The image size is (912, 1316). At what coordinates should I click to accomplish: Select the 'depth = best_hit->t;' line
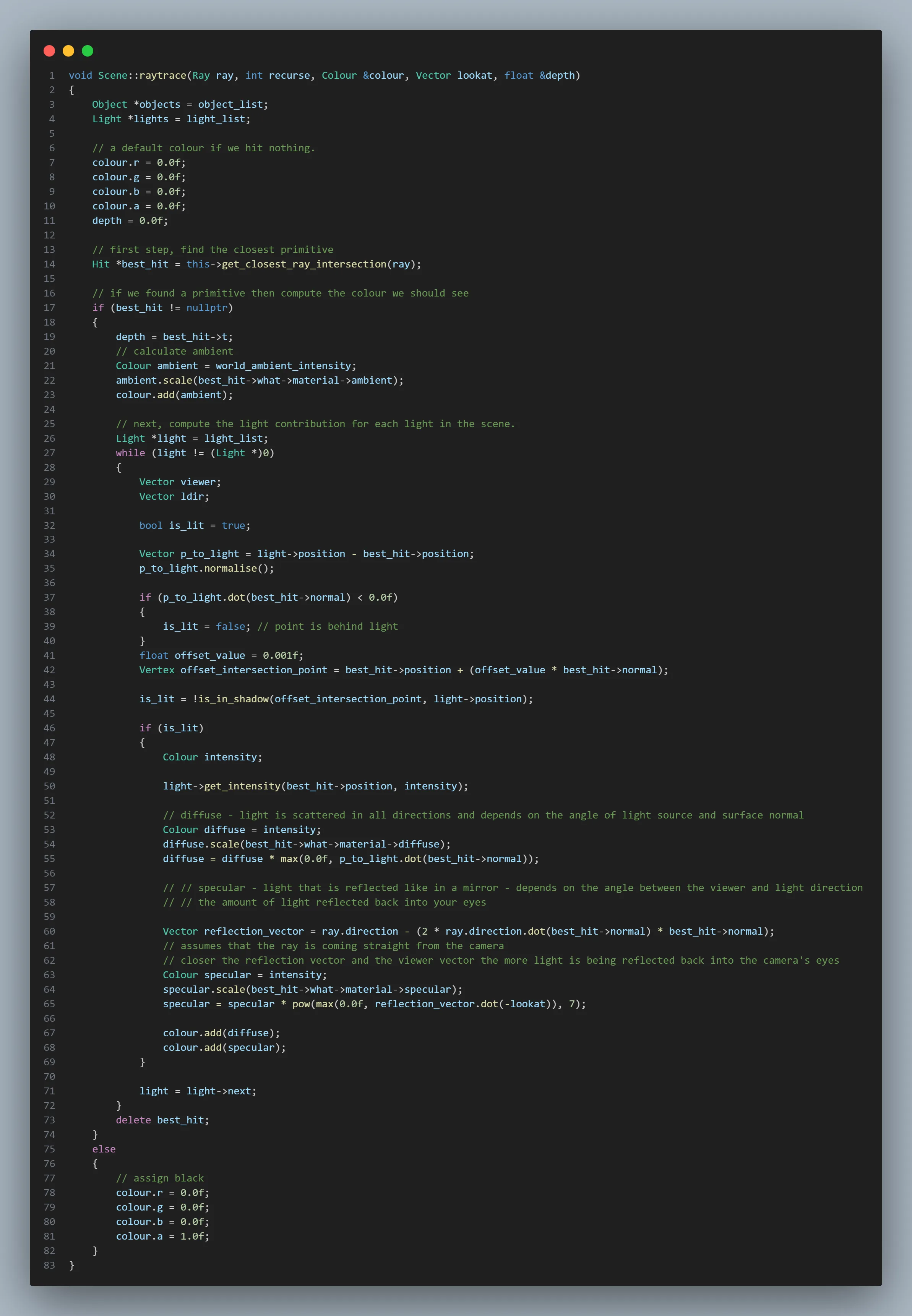coord(174,336)
